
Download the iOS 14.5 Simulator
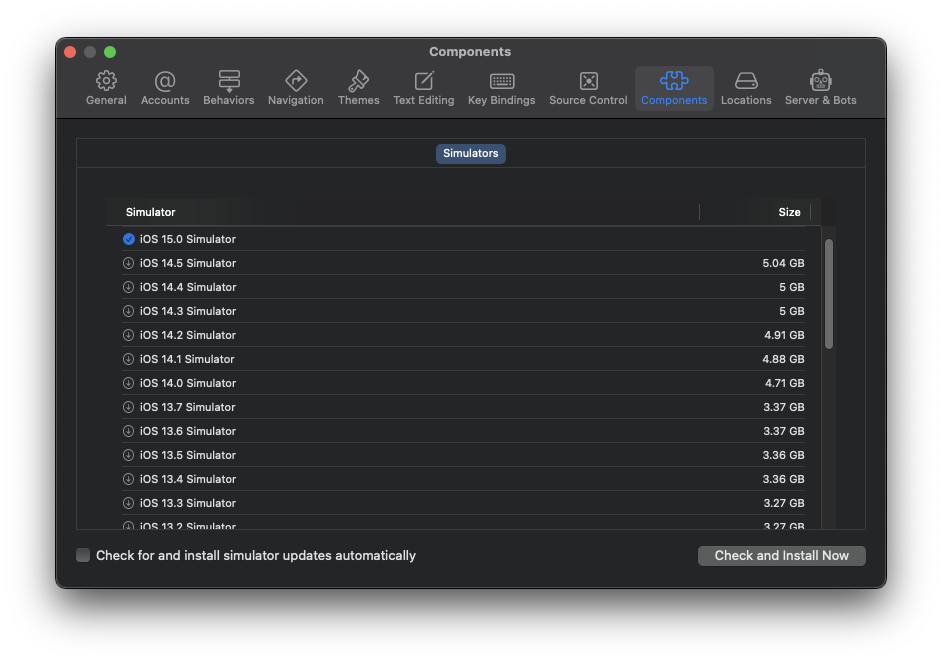pos(129,263)
